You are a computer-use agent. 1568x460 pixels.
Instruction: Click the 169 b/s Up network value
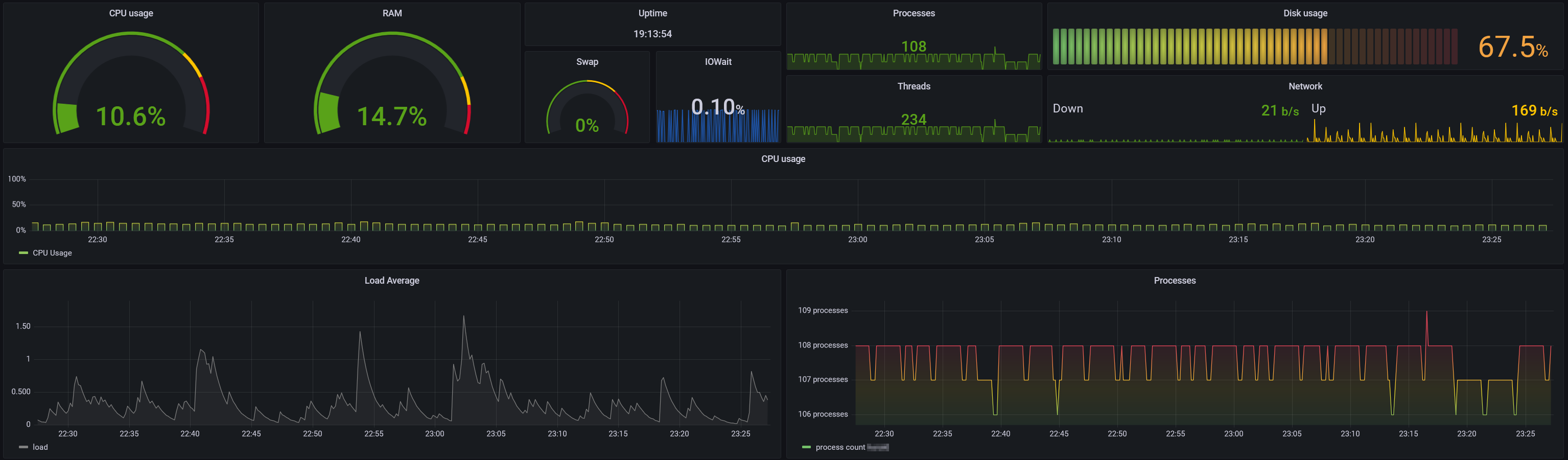click(x=1534, y=110)
